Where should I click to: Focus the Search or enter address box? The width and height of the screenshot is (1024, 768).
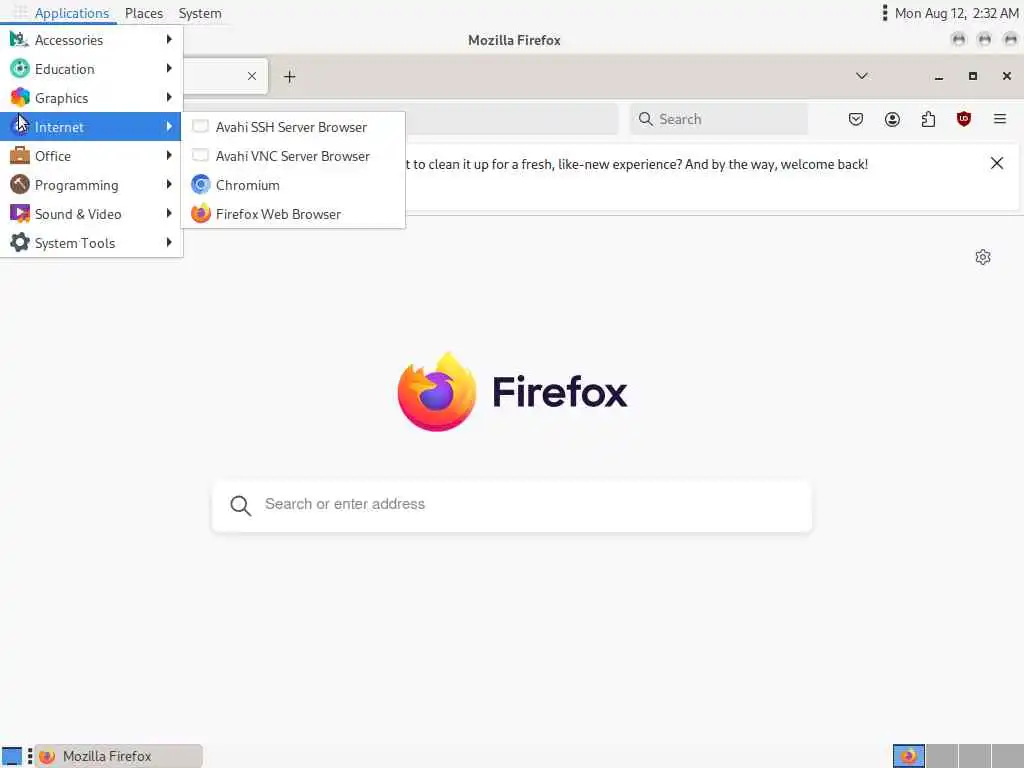coord(512,505)
